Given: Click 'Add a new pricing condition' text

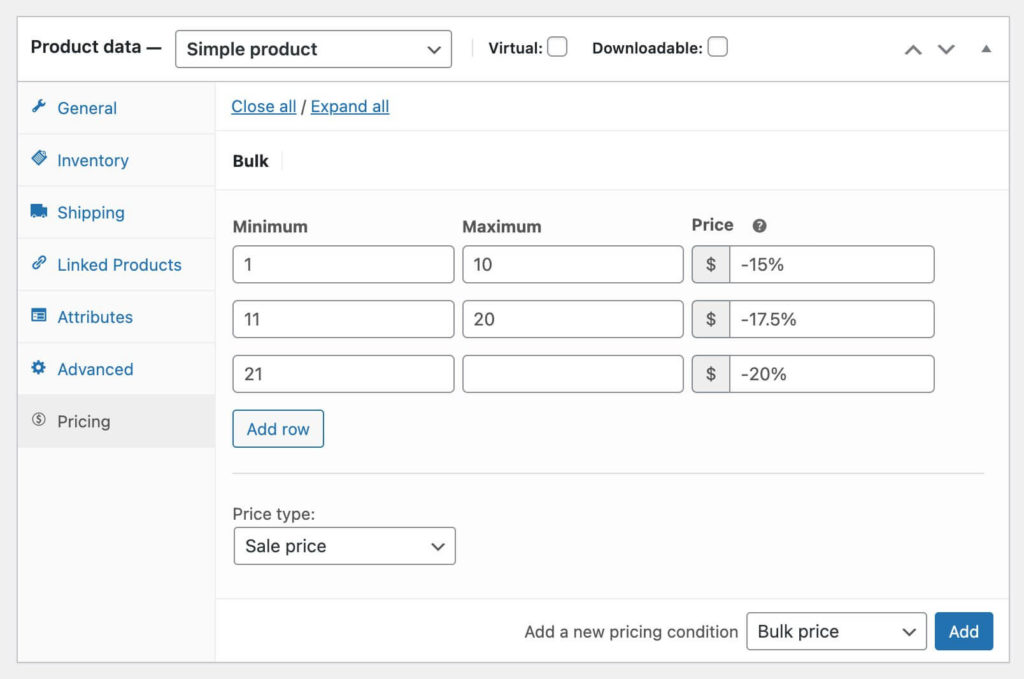Looking at the screenshot, I should point(631,632).
